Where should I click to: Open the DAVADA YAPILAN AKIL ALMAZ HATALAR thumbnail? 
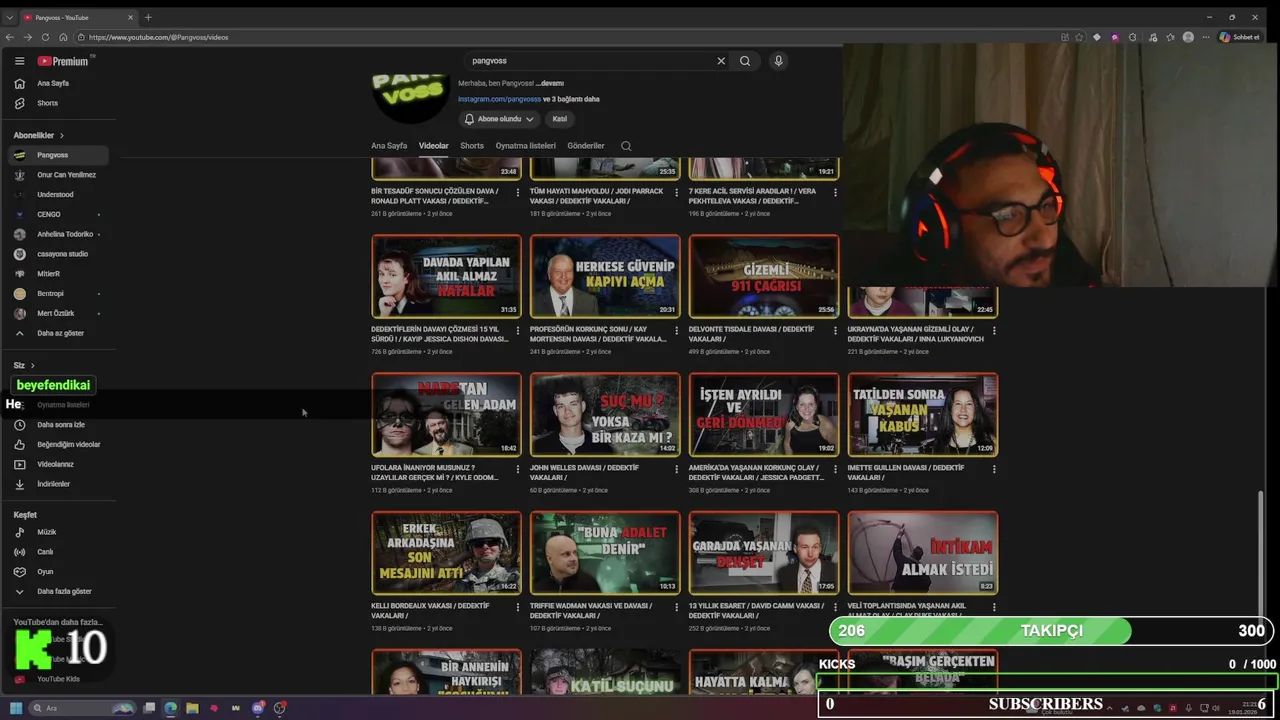click(x=446, y=276)
